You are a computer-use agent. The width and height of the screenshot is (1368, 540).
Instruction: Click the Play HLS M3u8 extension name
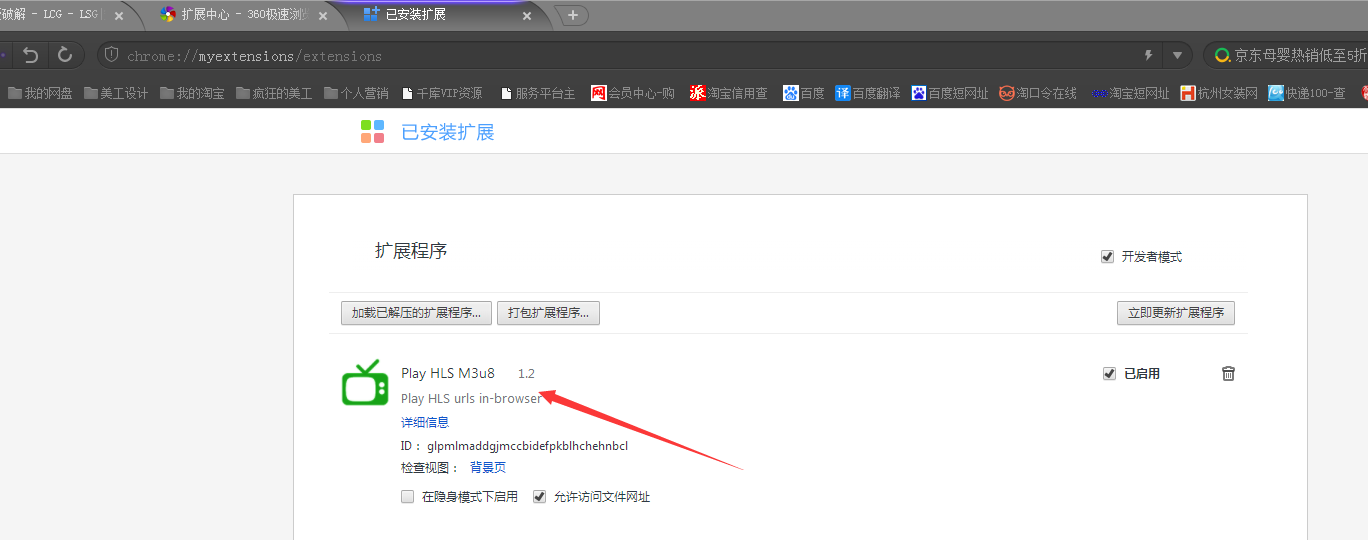448,374
